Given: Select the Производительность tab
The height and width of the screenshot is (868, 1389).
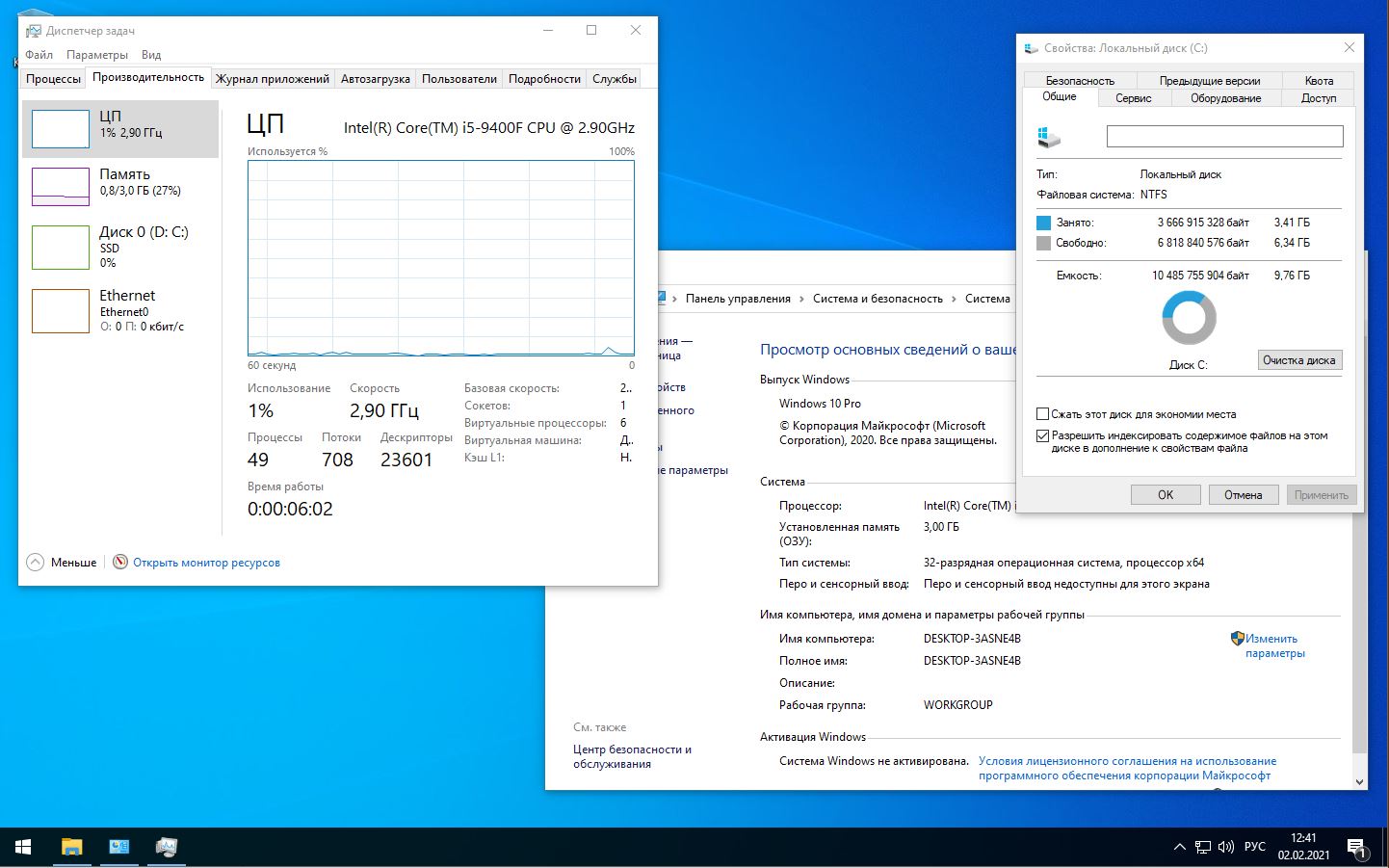Looking at the screenshot, I should [x=148, y=77].
